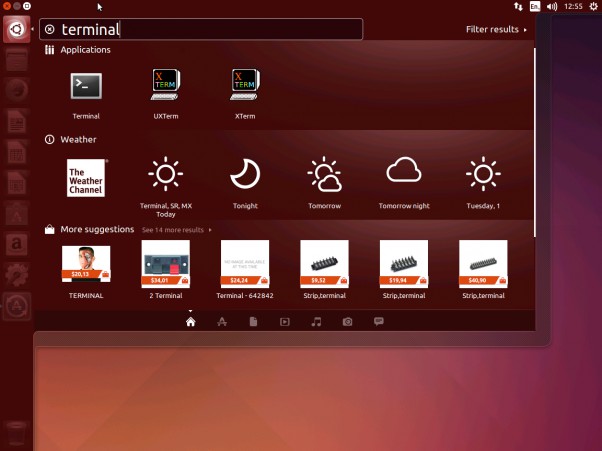Select the Tomorrow night cloud forecast
602x451 pixels.
click(x=404, y=170)
